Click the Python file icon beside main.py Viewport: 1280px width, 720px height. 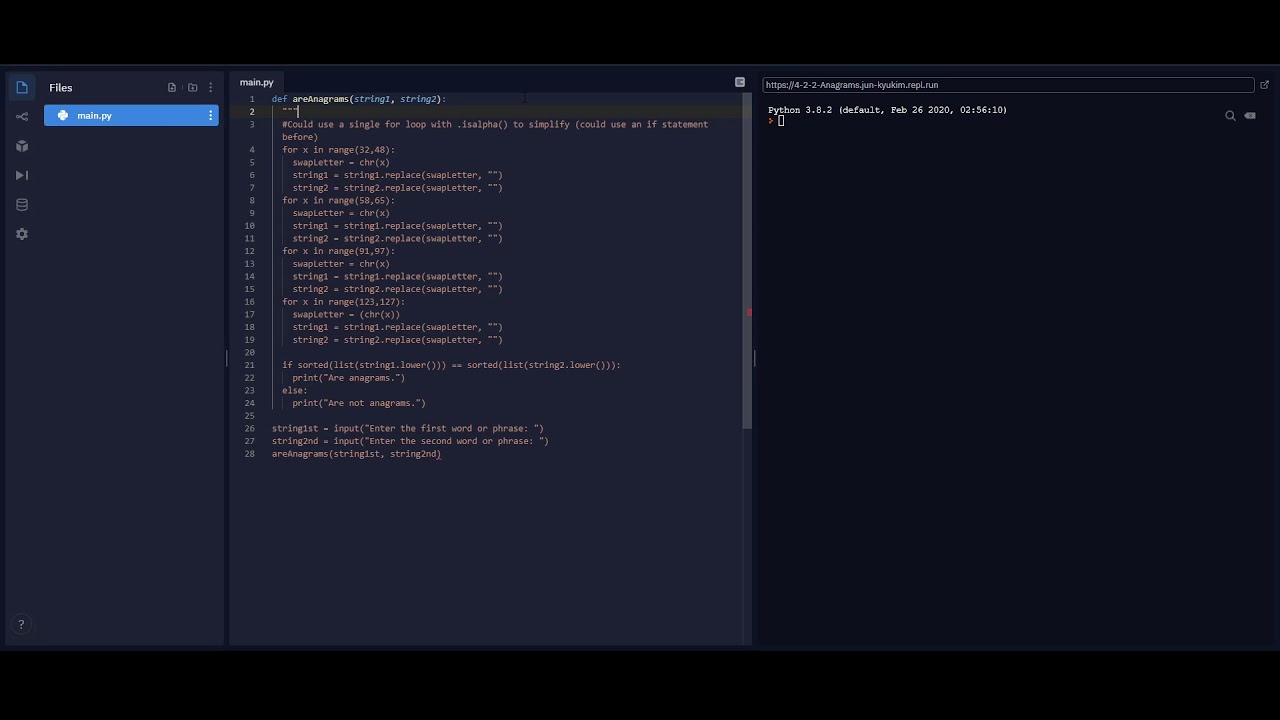(x=63, y=116)
